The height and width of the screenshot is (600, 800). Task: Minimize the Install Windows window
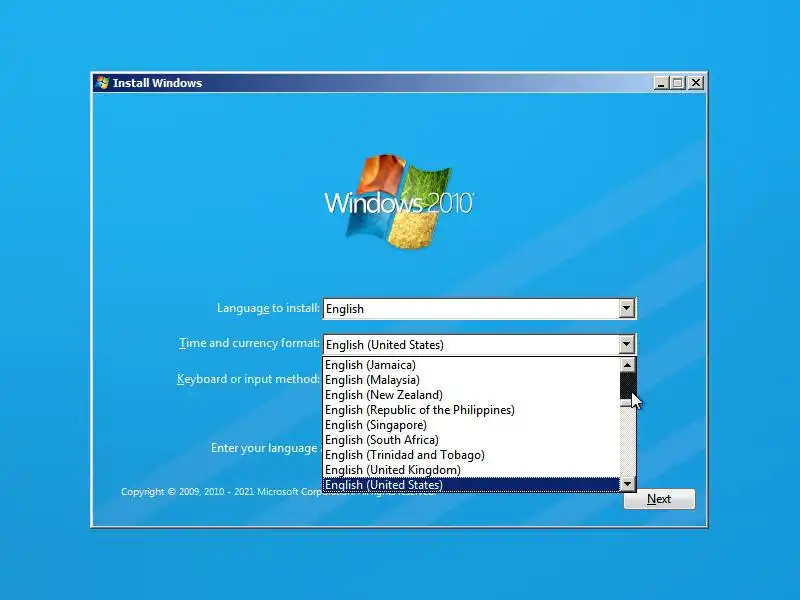pos(661,83)
